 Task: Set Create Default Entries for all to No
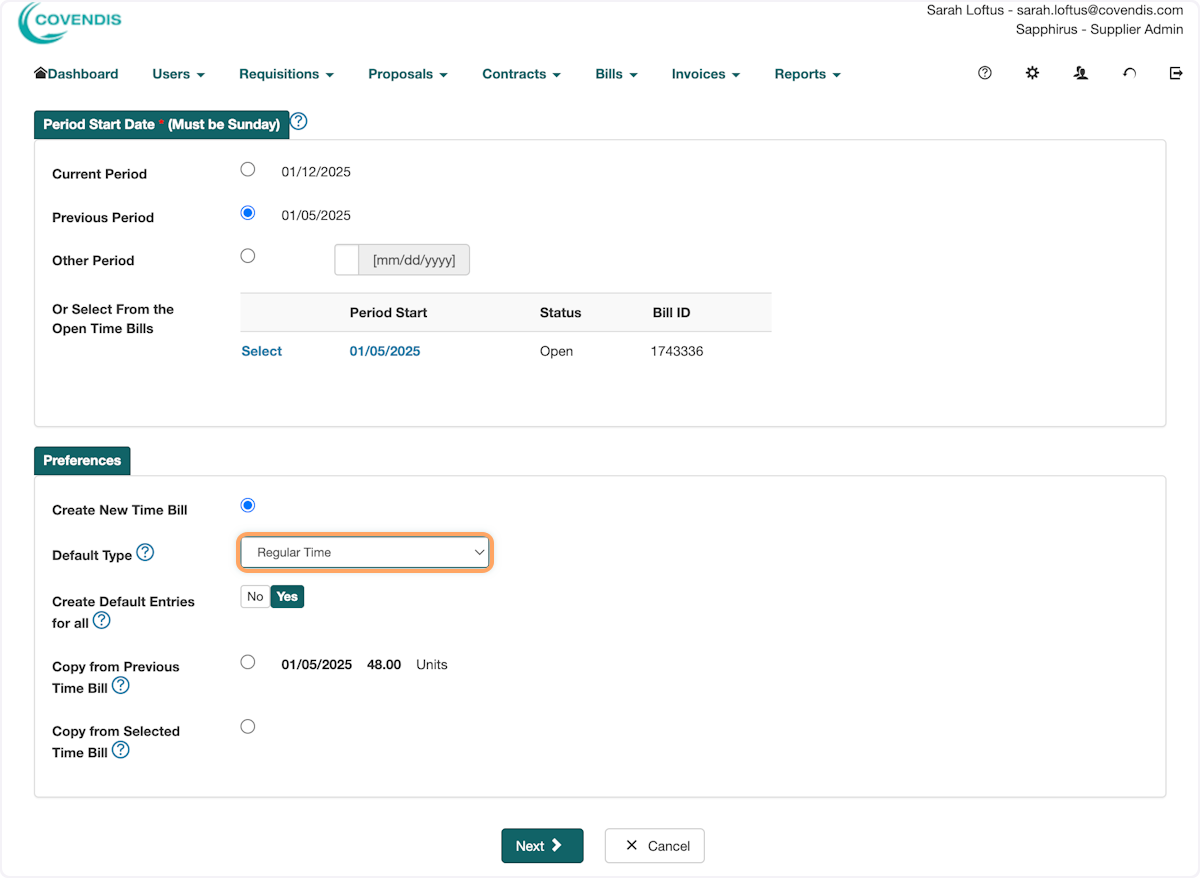(254, 596)
